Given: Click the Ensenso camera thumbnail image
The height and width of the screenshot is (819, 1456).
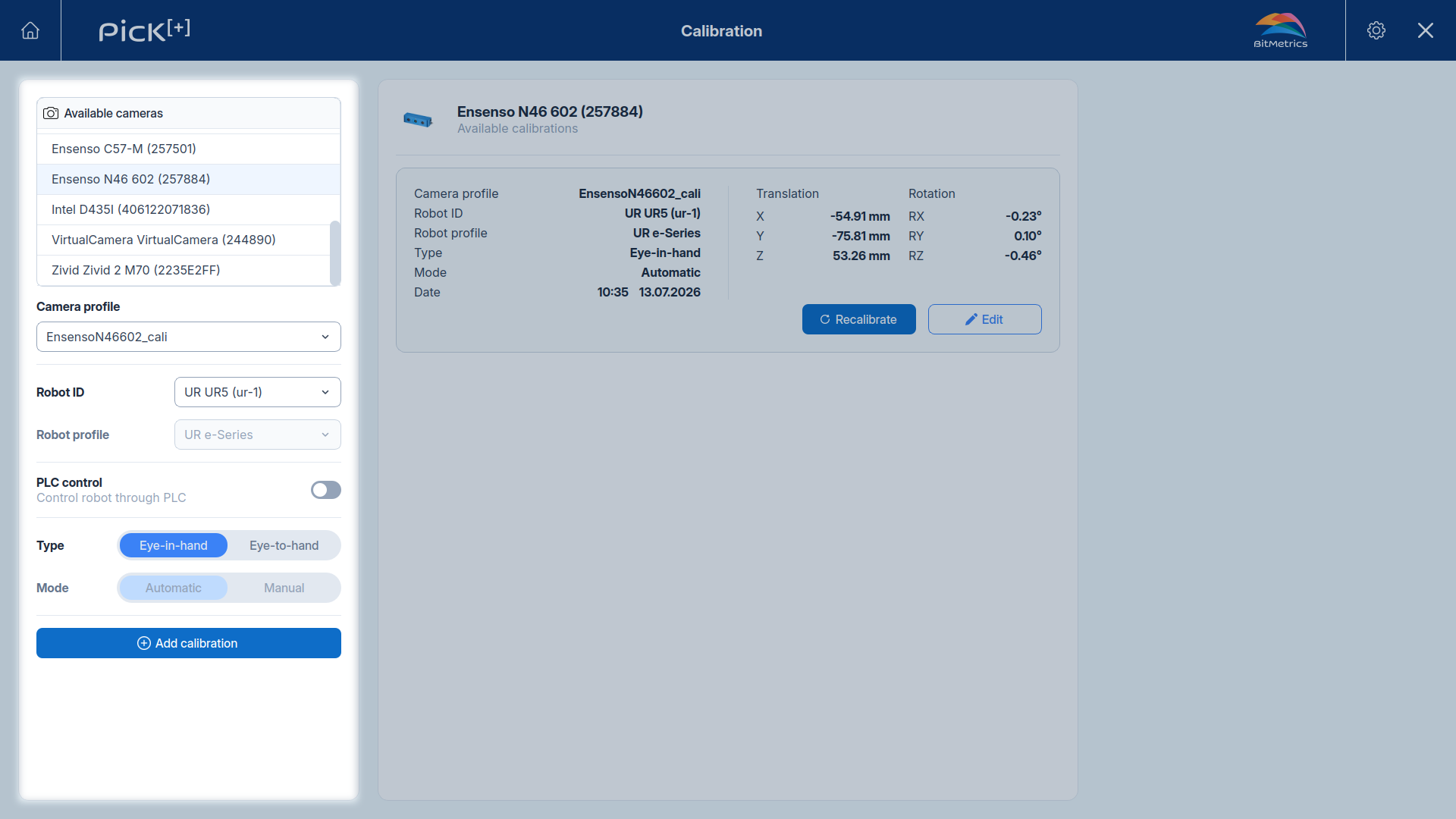Looking at the screenshot, I should 418,120.
